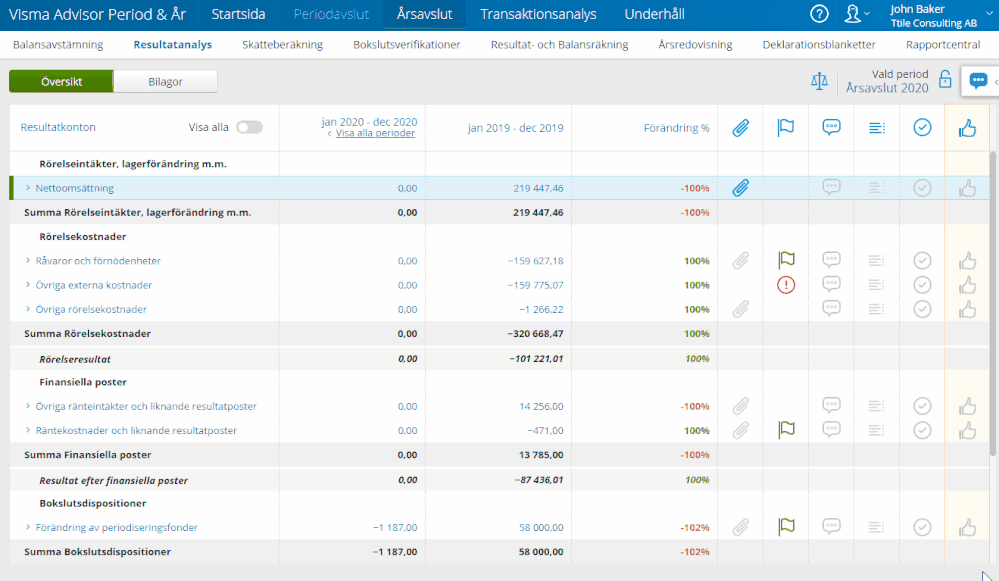Toggle checkmark circle on Nettoomsättning row
This screenshot has height=581, width=999.
coord(922,188)
